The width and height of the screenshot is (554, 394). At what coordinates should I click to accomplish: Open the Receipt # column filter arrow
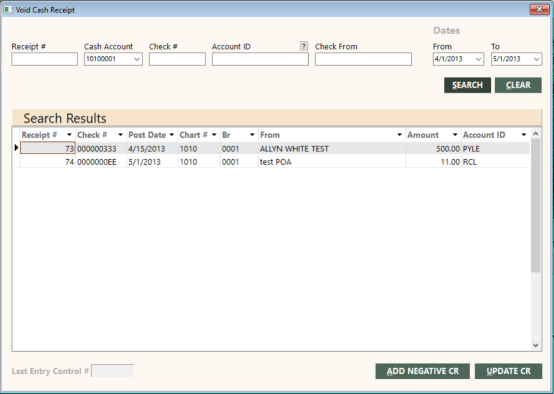pyautogui.click(x=69, y=135)
